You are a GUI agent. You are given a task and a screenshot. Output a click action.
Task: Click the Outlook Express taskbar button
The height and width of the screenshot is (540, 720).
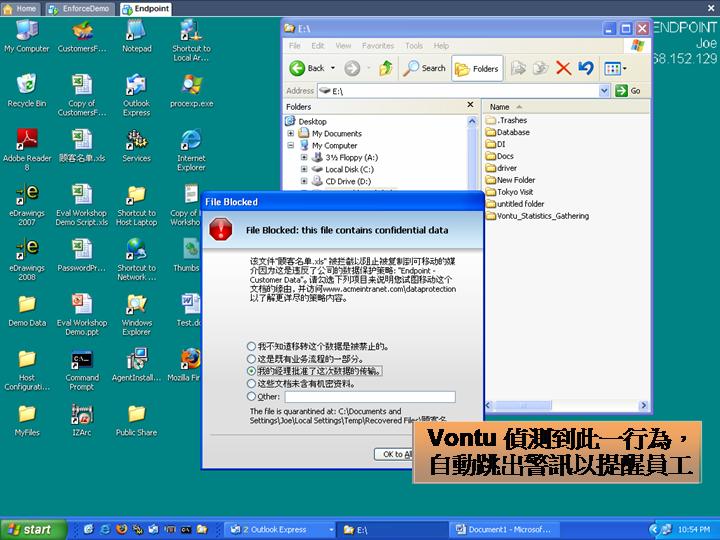pyautogui.click(x=280, y=529)
